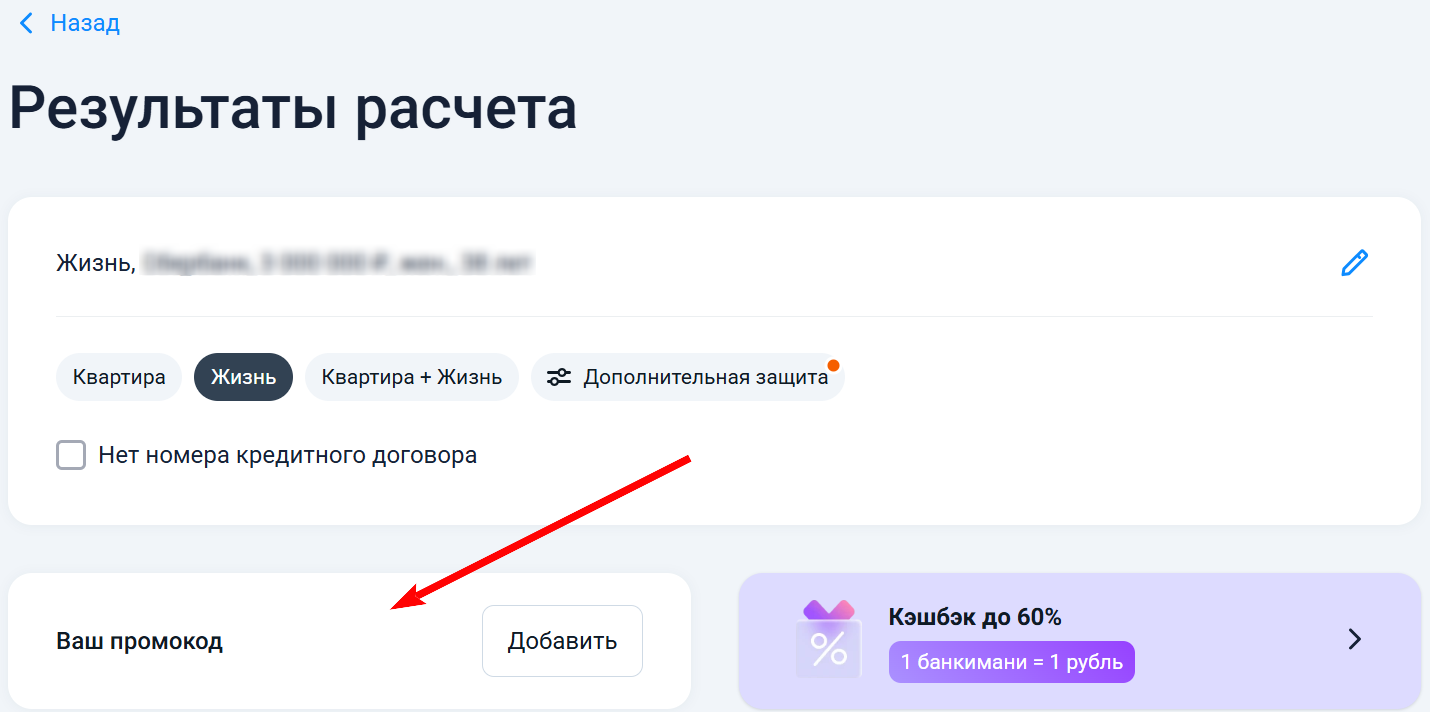This screenshot has height=712, width=1430.
Task: Click the Добавить button
Action: pos(561,640)
